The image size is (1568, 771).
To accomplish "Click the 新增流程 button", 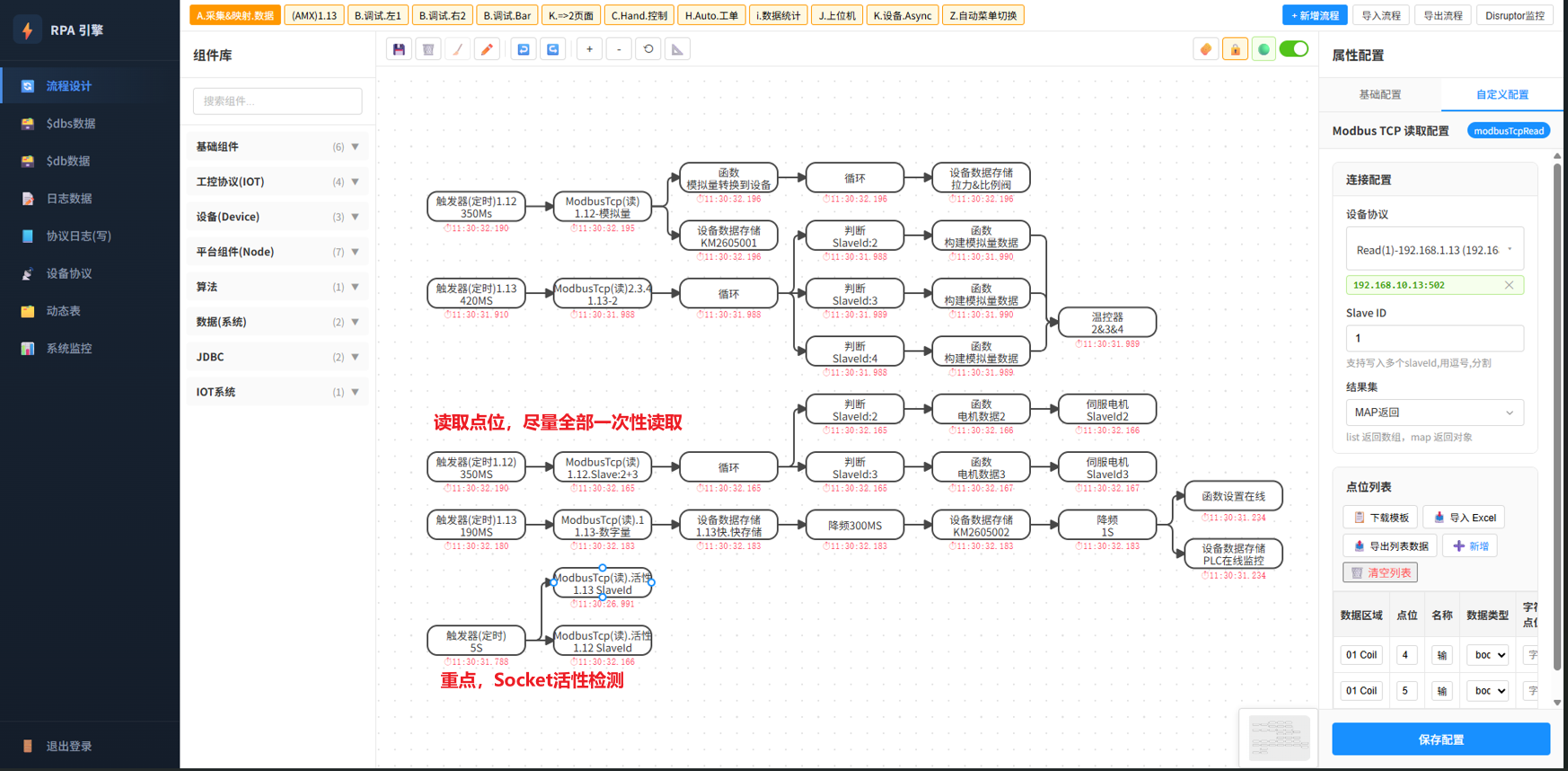I will [1315, 15].
